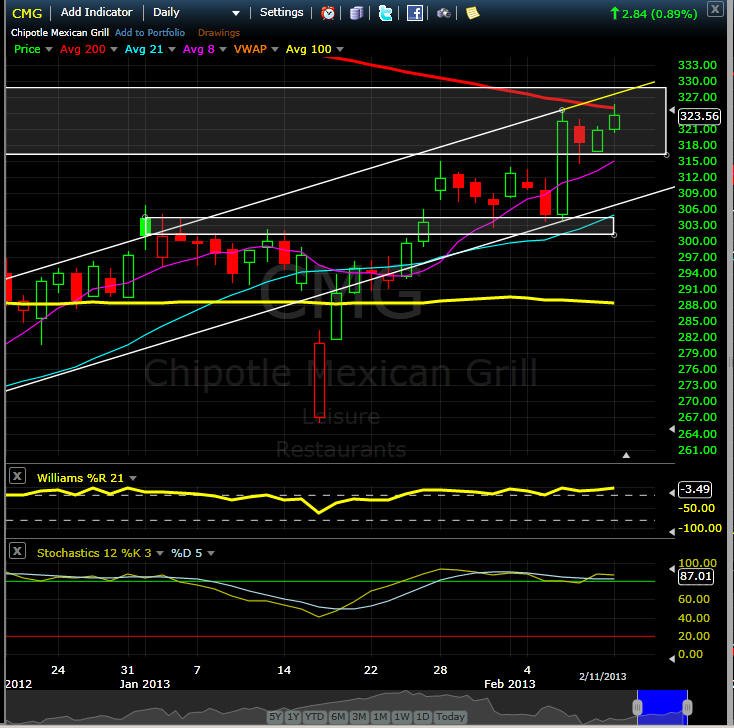734x728 pixels.
Task: Click the Add Indicator button
Action: tap(96, 12)
